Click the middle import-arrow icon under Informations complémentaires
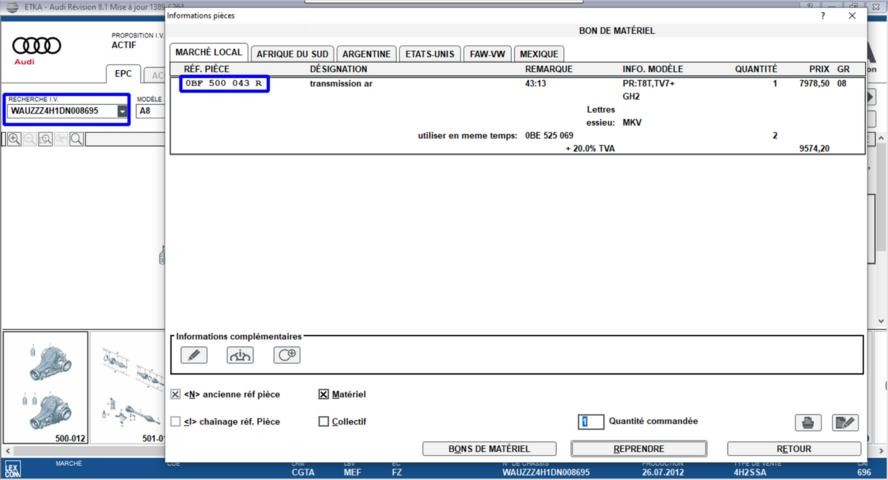Viewport: 888px width, 480px height. point(240,355)
